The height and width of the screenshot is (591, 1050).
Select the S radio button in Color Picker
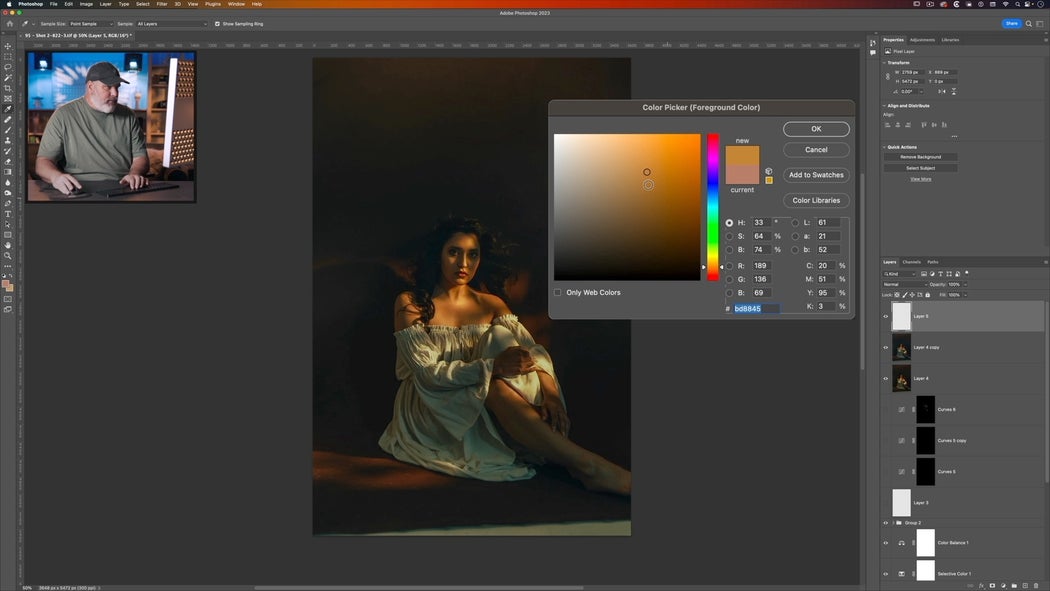point(730,236)
